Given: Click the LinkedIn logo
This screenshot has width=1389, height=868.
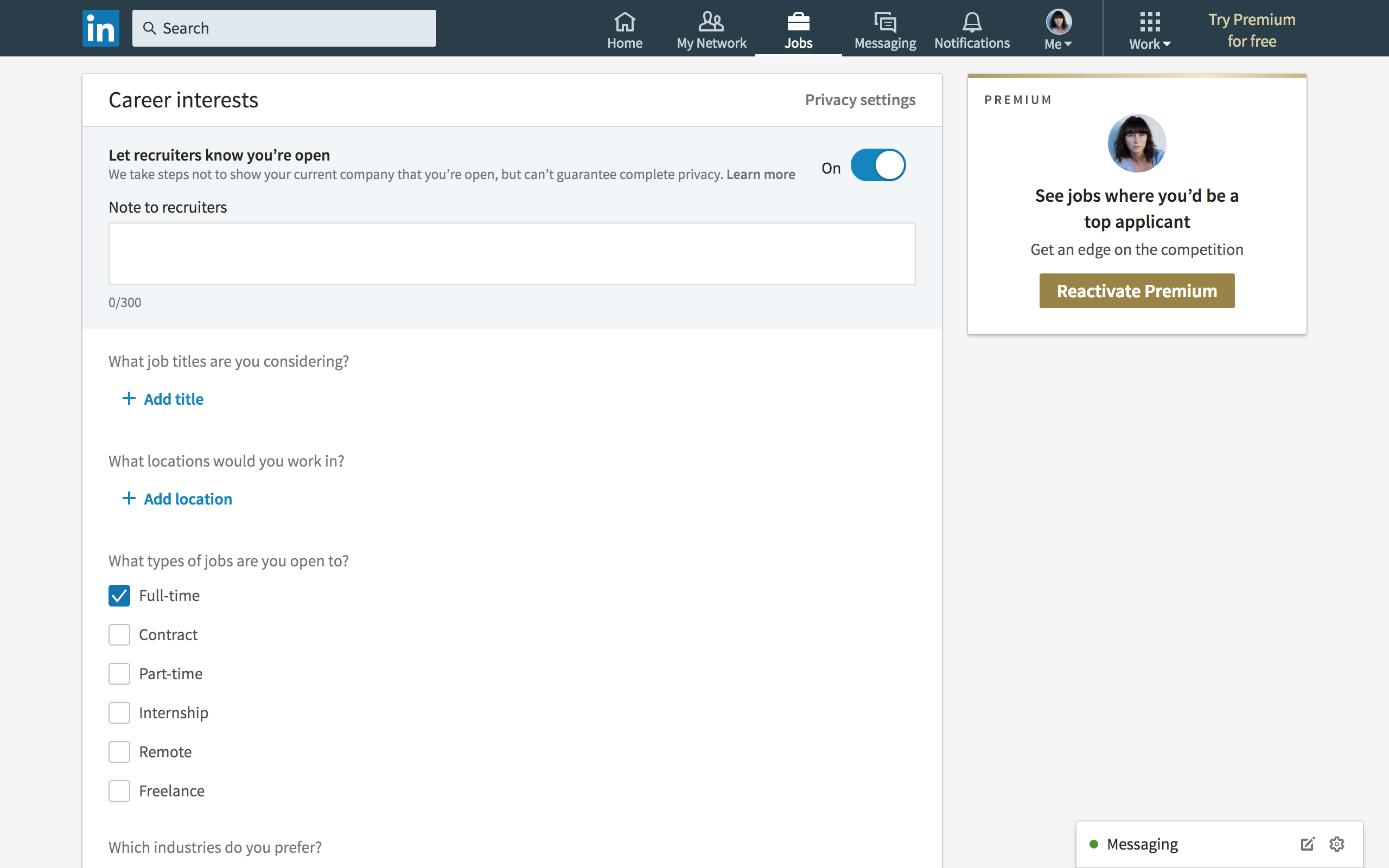Looking at the screenshot, I should (x=100, y=28).
